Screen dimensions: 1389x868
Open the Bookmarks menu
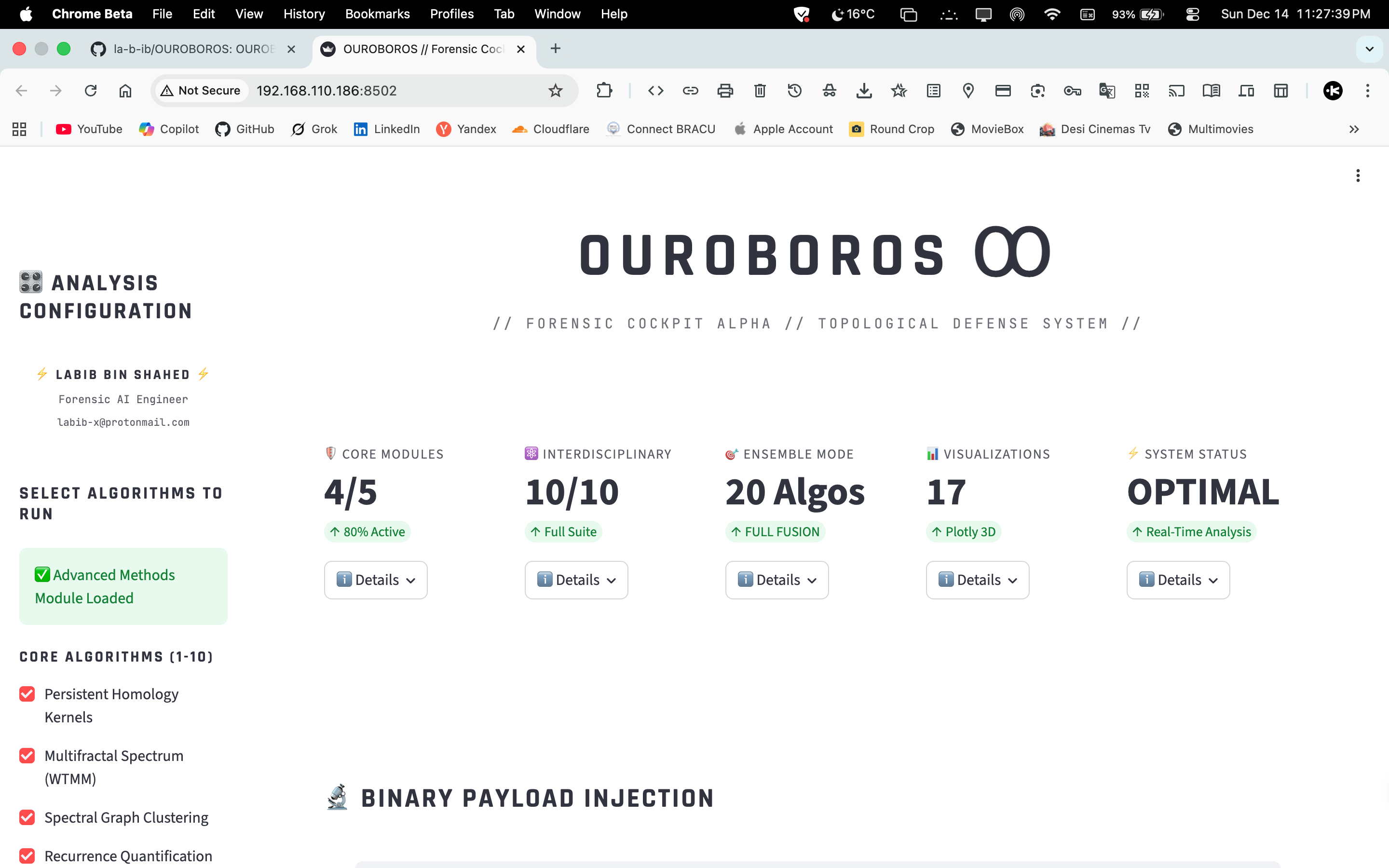[x=377, y=14]
